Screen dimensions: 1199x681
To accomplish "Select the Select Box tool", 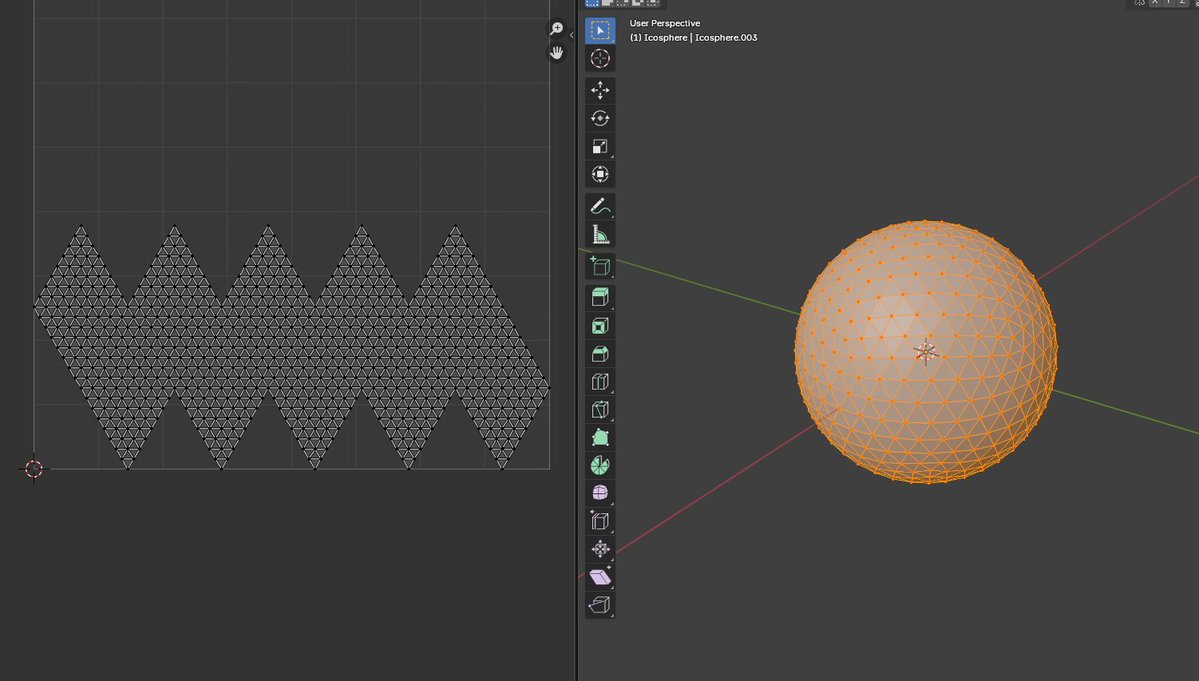I will pos(600,31).
